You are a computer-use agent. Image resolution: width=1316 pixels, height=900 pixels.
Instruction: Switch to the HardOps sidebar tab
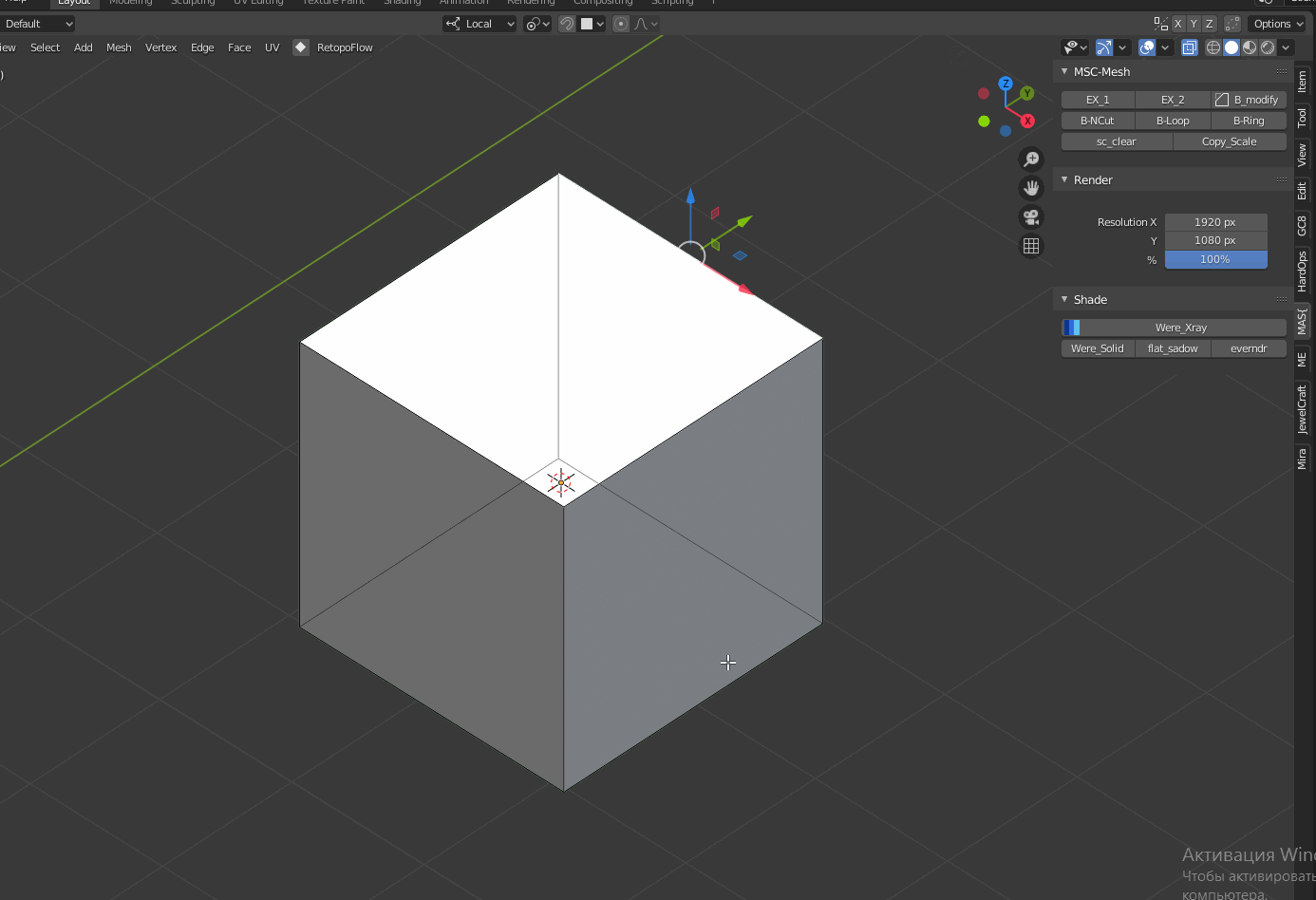point(1303,272)
